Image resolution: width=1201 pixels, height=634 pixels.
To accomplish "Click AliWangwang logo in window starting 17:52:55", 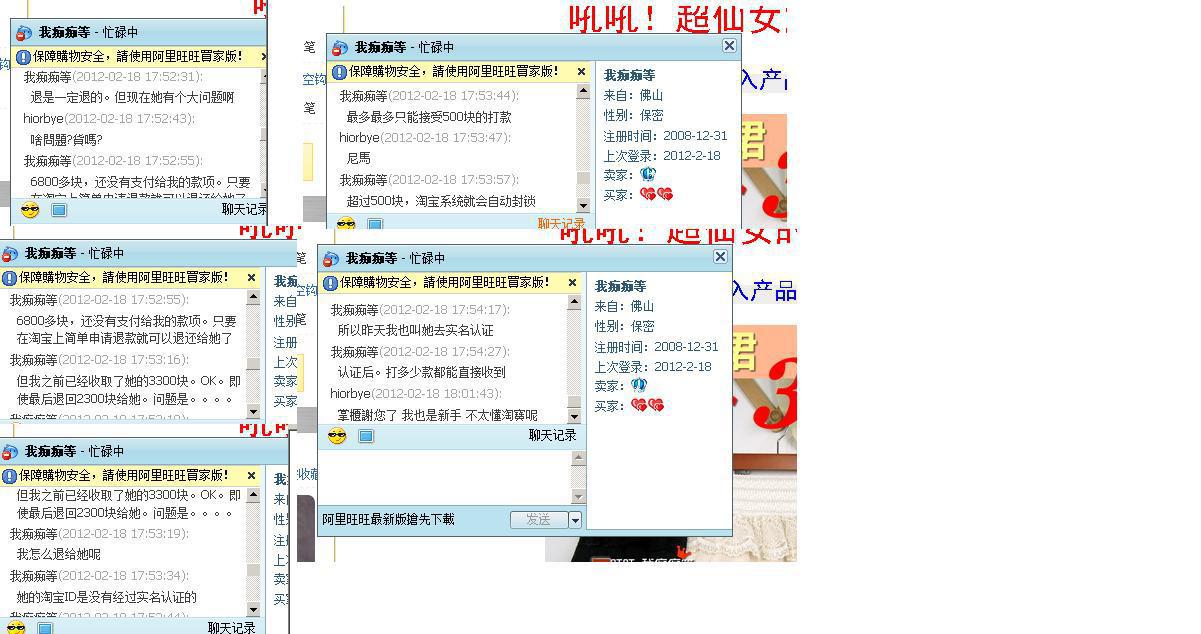I will coord(10,255).
